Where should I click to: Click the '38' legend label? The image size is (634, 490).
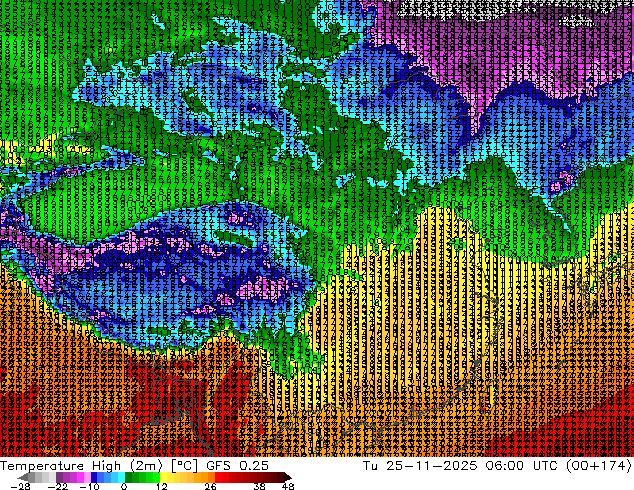pos(259,486)
